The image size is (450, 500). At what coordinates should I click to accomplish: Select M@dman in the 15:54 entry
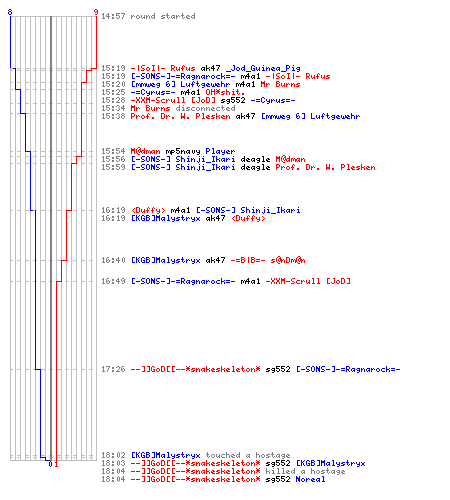point(145,151)
